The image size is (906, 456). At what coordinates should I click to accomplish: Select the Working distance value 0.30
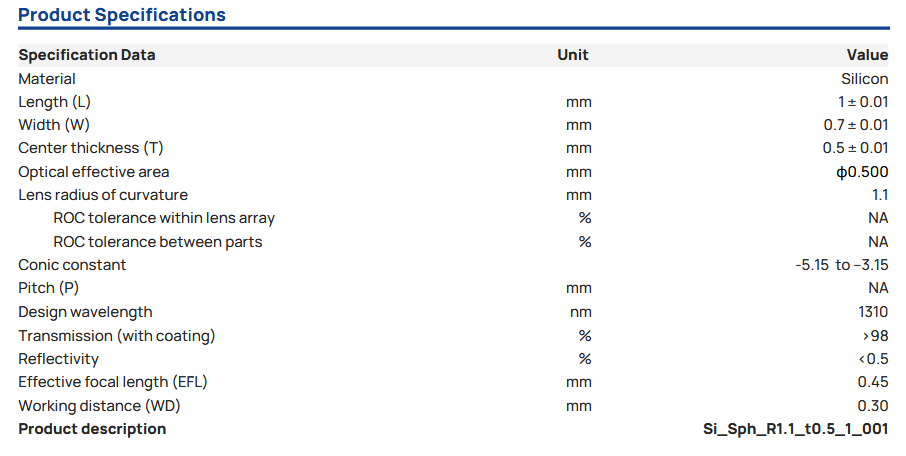point(873,406)
